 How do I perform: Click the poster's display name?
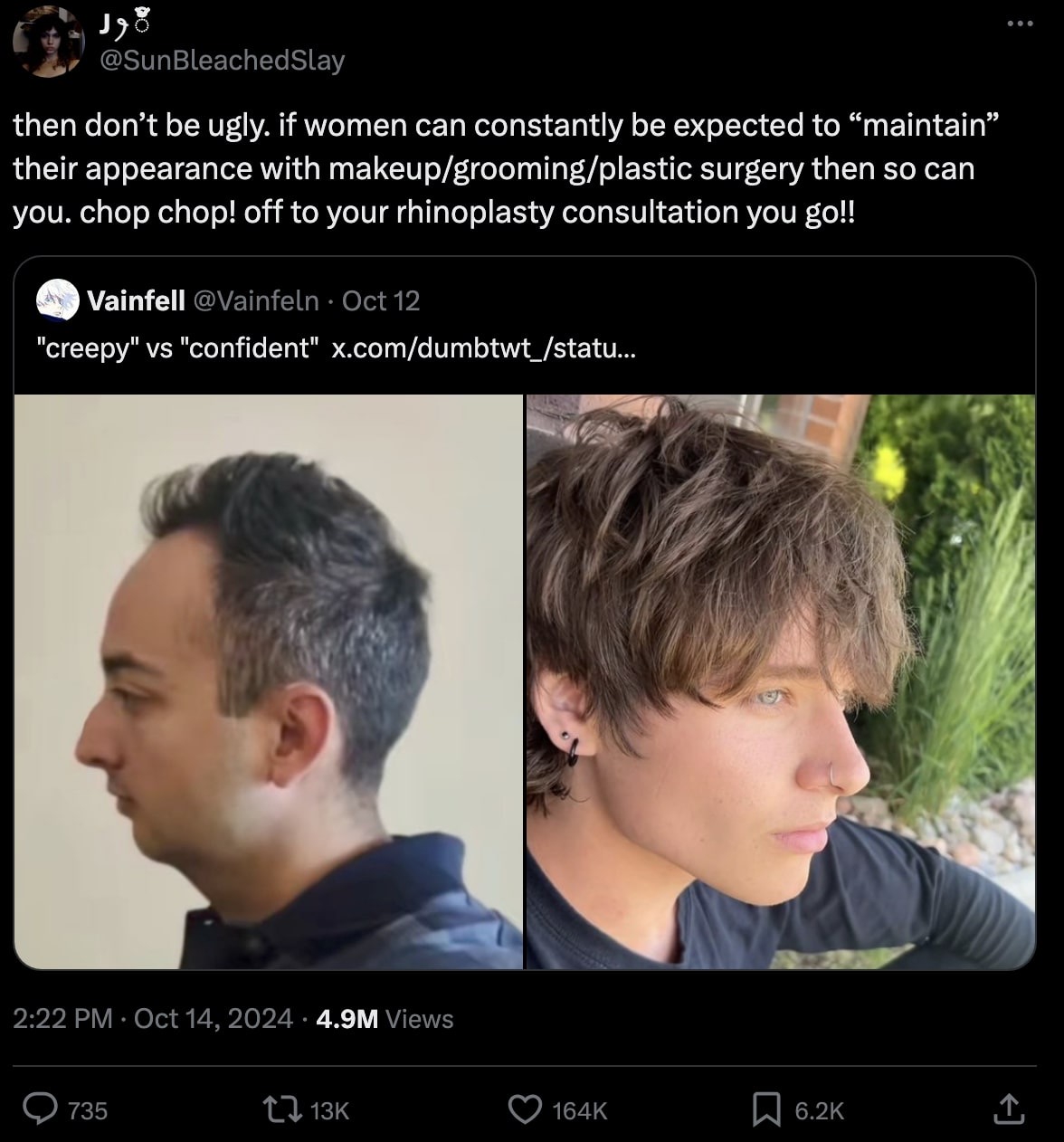click(124, 25)
